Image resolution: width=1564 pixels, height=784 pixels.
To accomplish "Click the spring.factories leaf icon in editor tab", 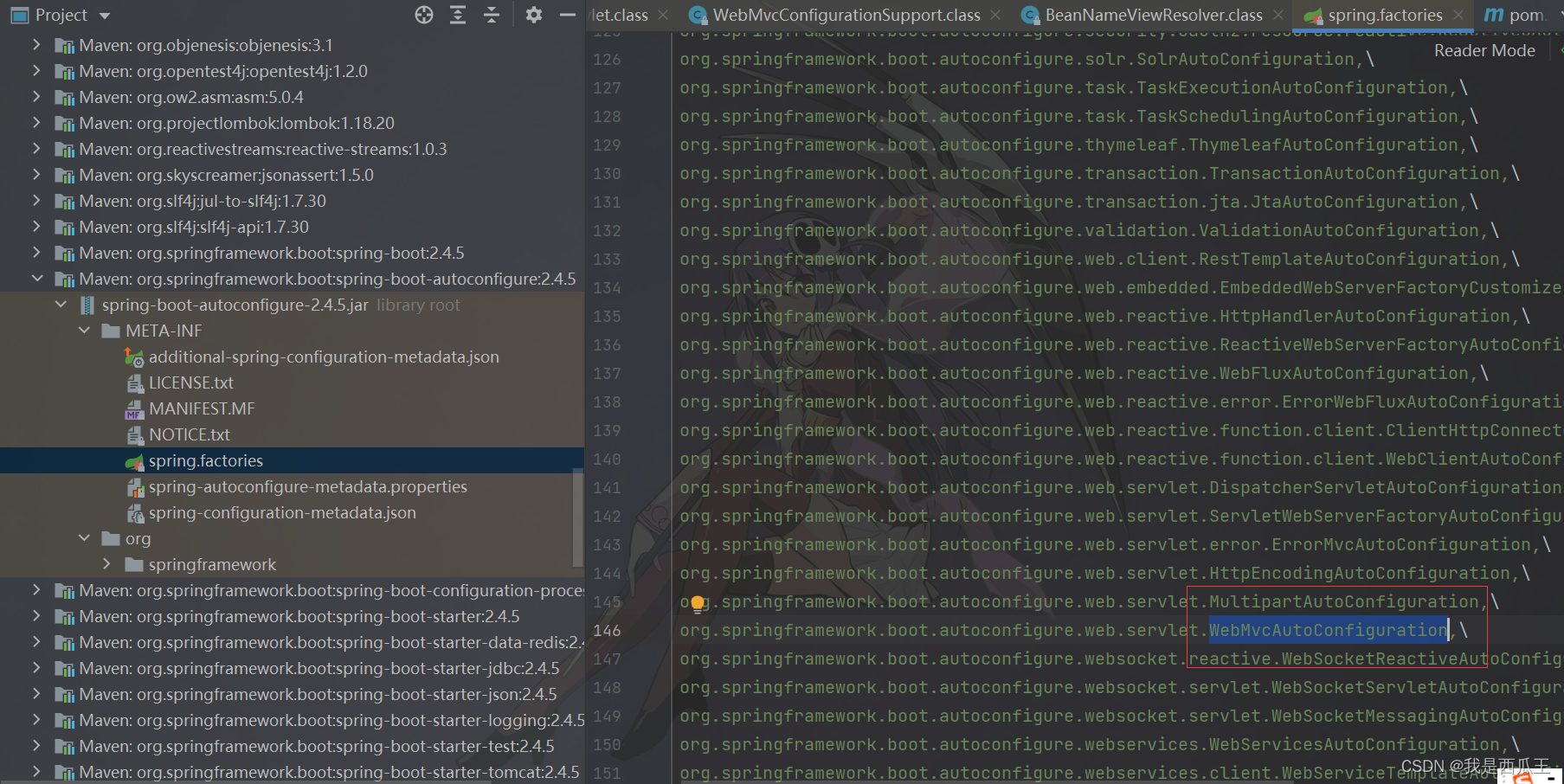I will pos(1316,15).
